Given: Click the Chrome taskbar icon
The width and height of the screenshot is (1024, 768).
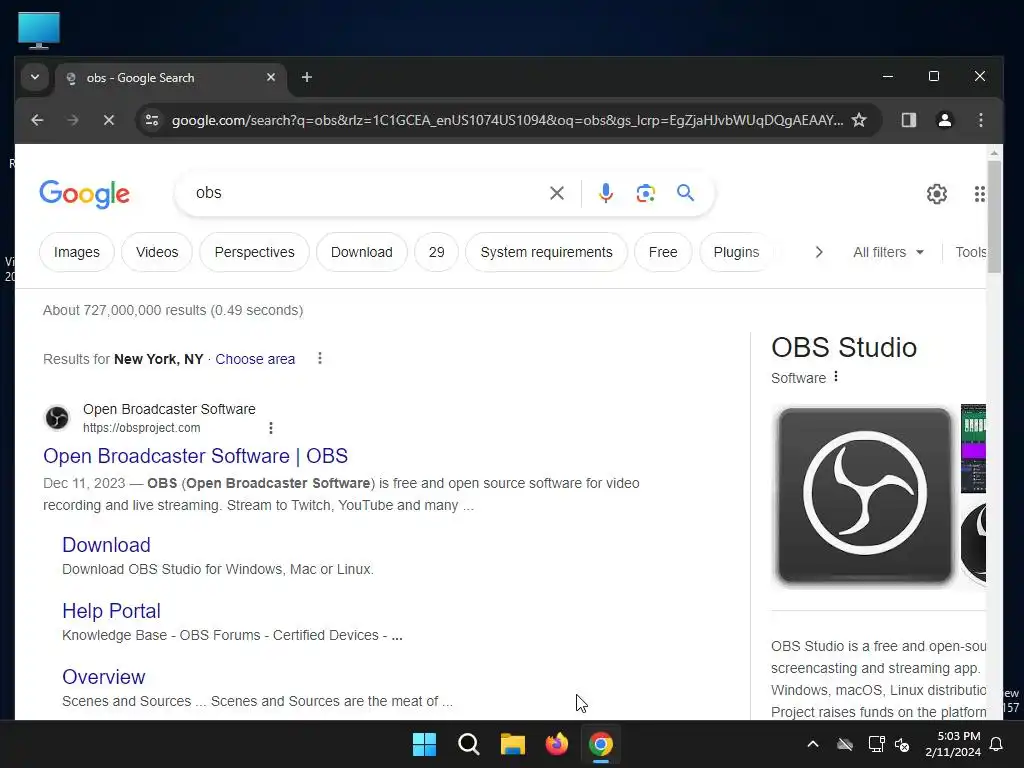Looking at the screenshot, I should pos(601,744).
